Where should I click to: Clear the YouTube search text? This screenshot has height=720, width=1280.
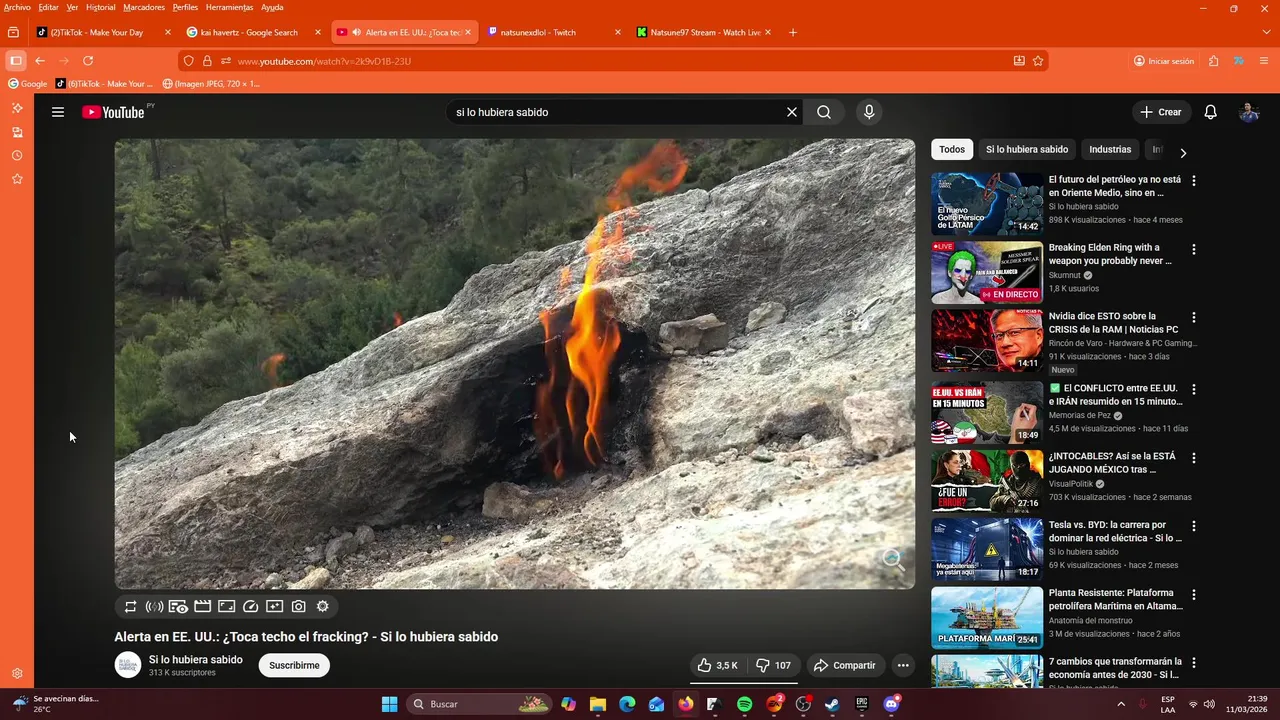click(x=792, y=112)
